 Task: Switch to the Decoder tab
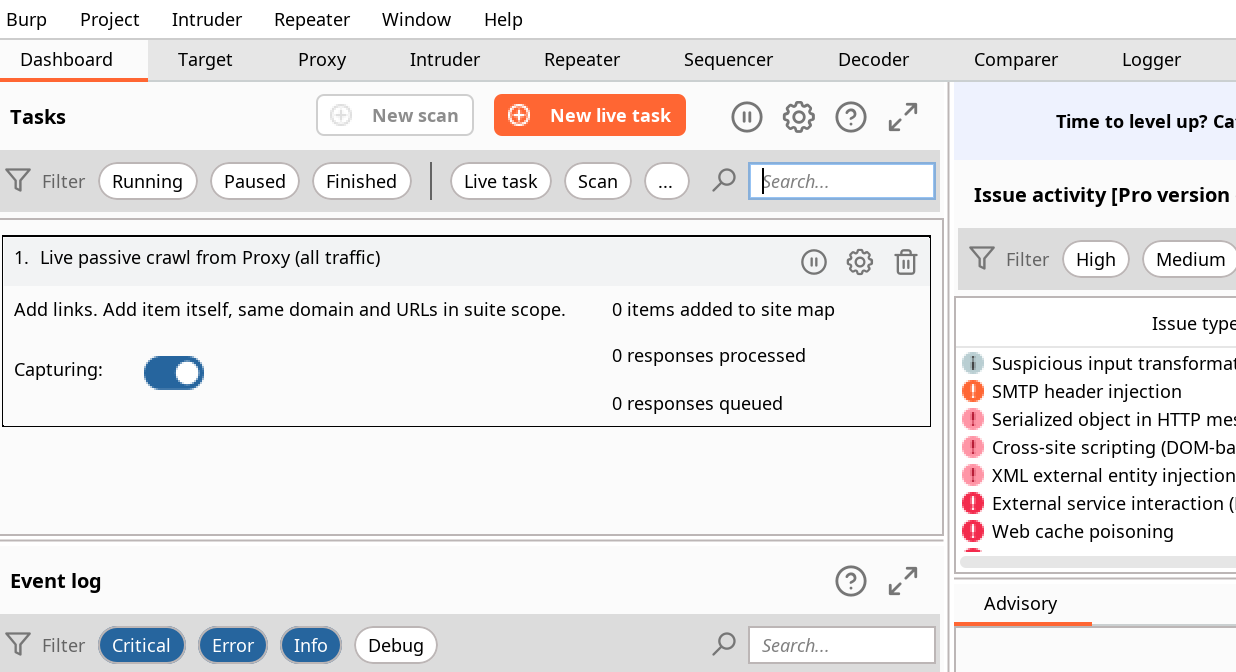[x=873, y=60]
